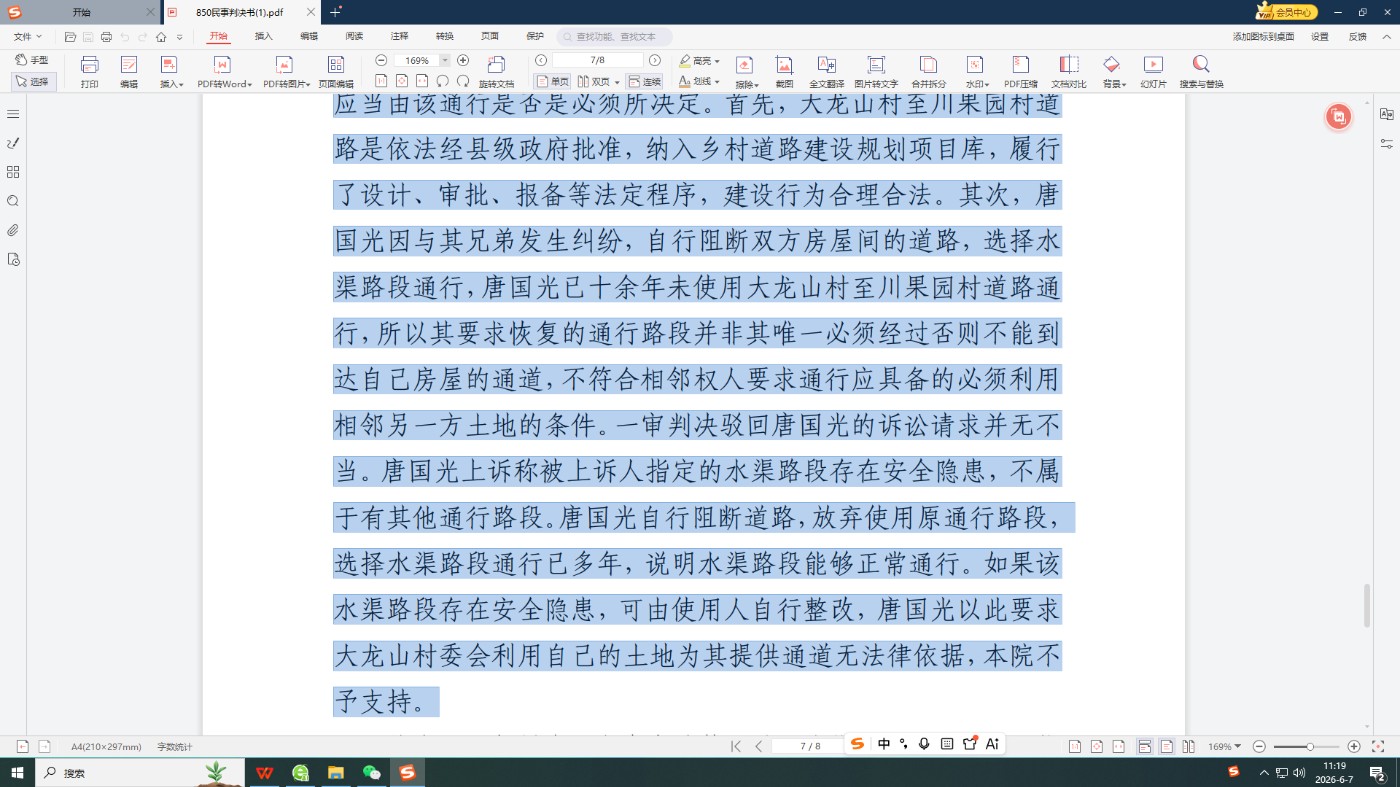The image size is (1400, 787).
Task: Open the attachments paperclip panel in sidebar
Action: click(x=13, y=230)
